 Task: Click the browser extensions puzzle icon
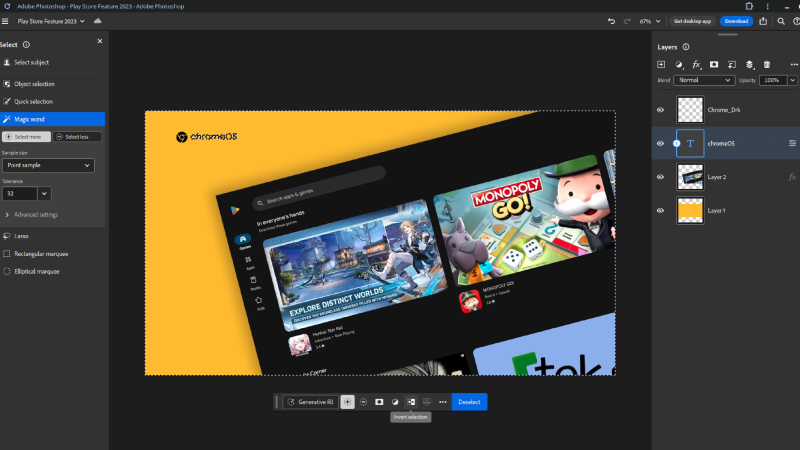coord(749,6)
